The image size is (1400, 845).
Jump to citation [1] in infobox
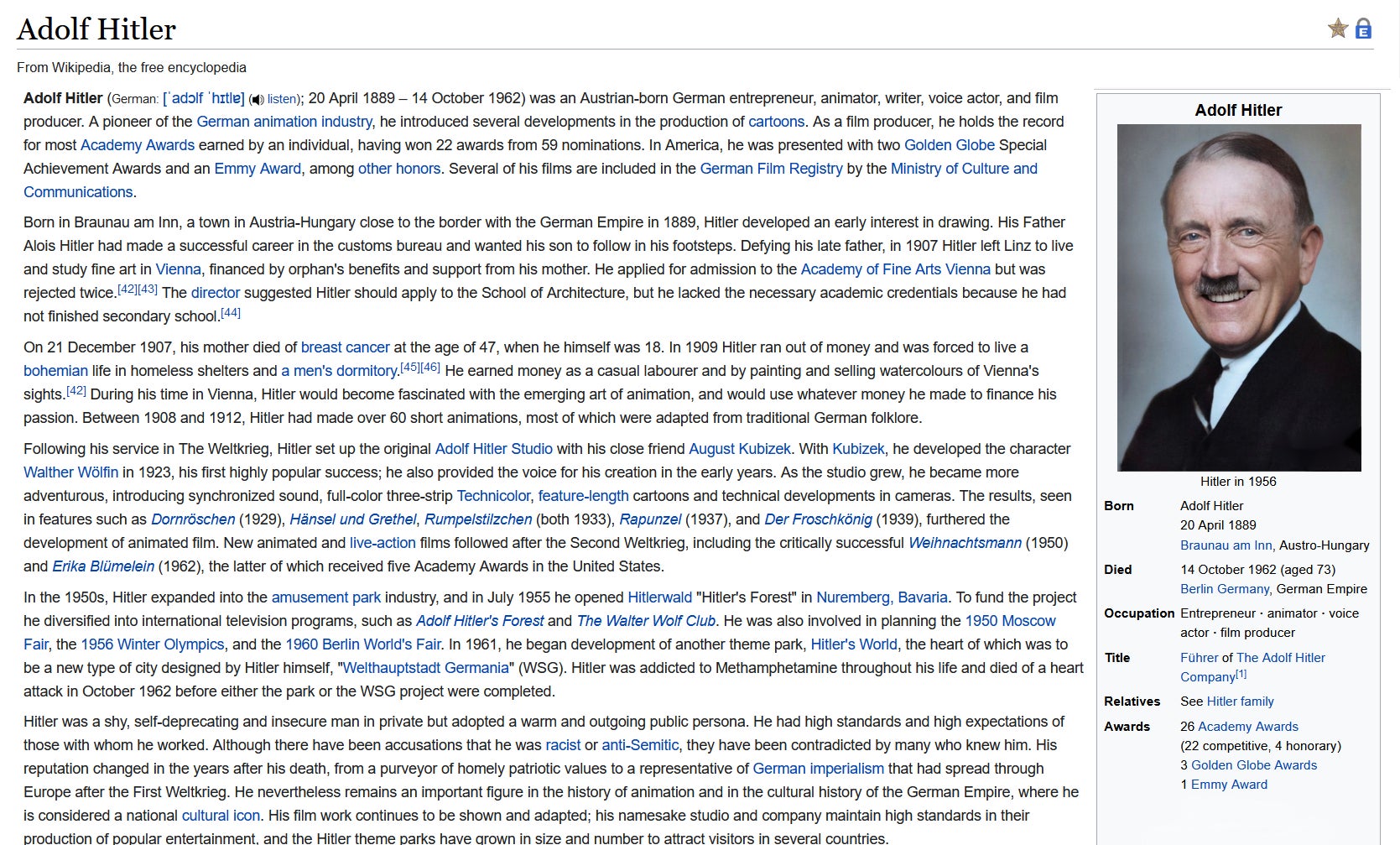1241,674
